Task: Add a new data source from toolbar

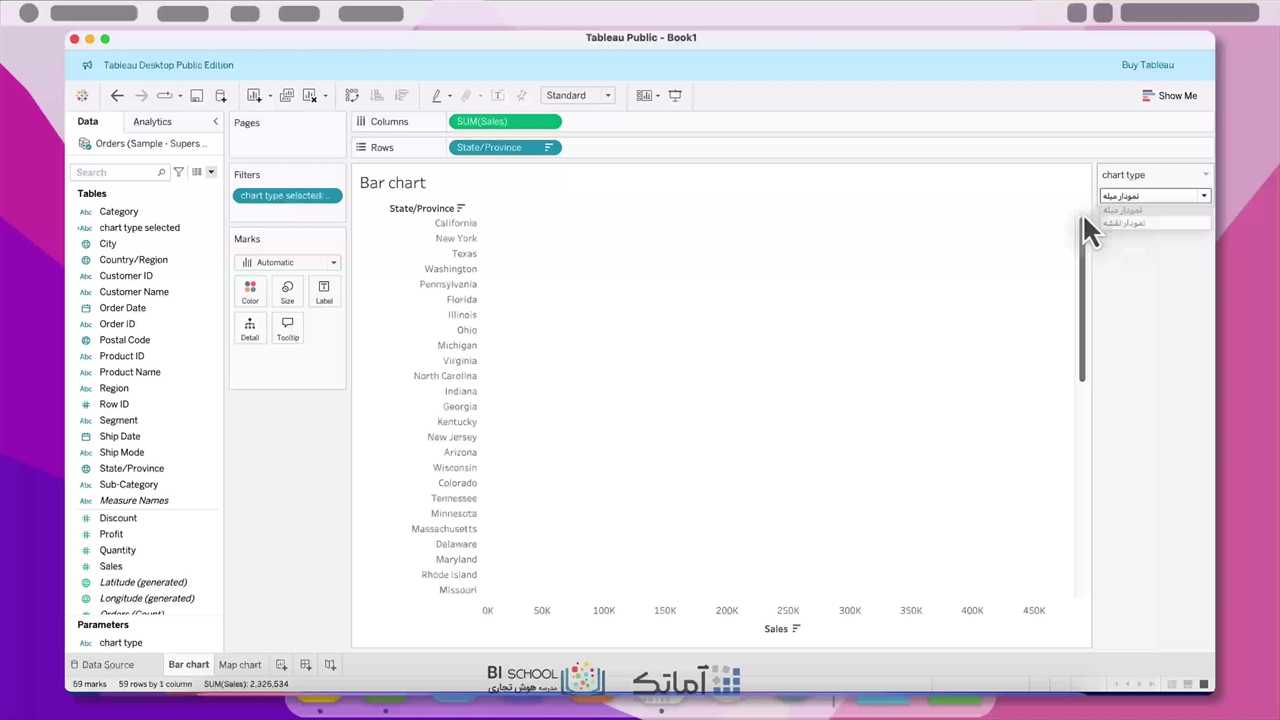Action: click(220, 96)
